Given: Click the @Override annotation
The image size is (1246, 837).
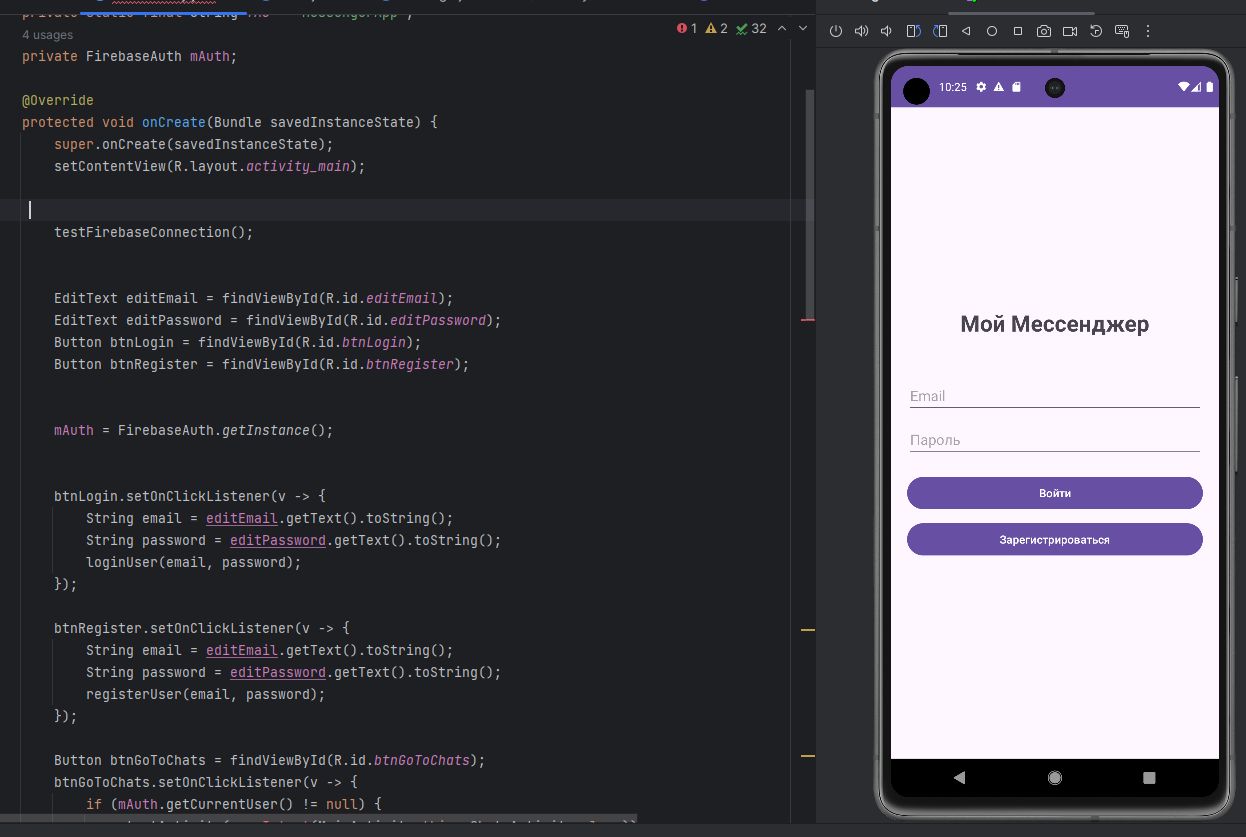Looking at the screenshot, I should pyautogui.click(x=58, y=101).
